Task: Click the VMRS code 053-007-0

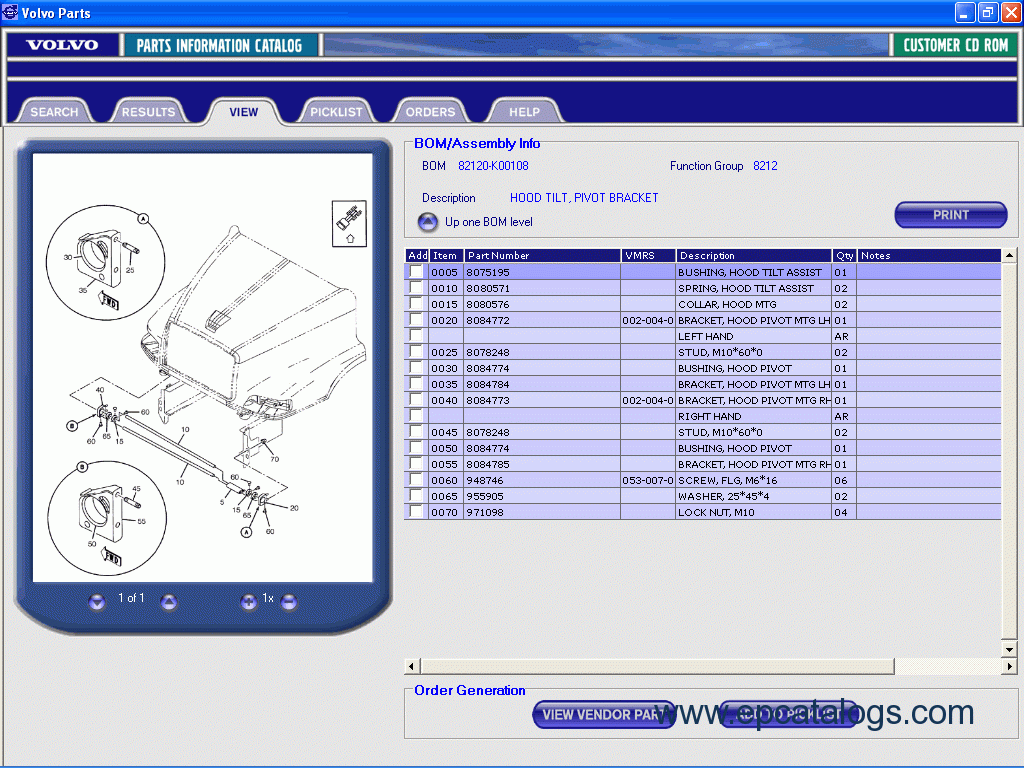Action: tap(648, 480)
